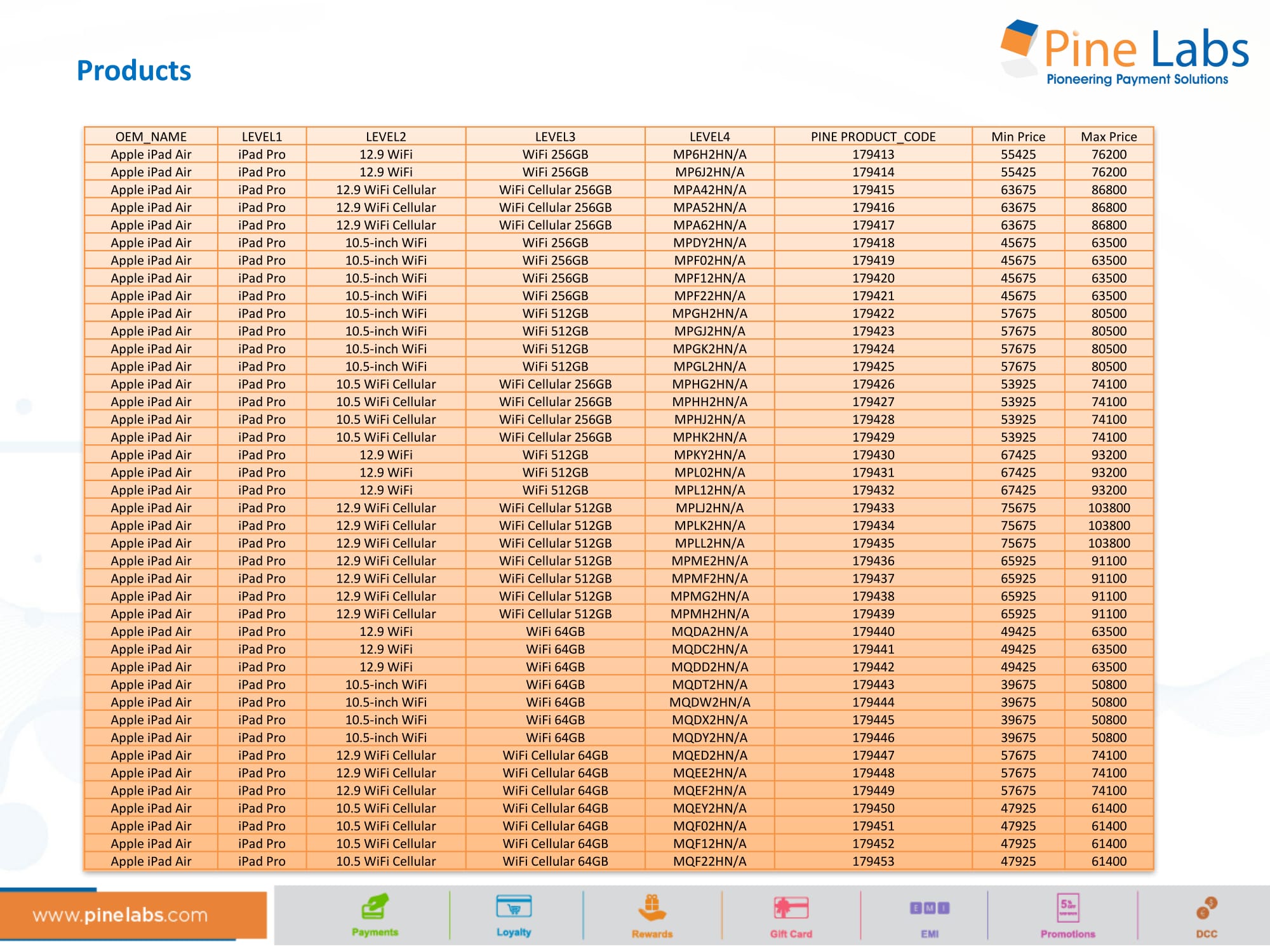Click the Gift Card icon

click(791, 908)
